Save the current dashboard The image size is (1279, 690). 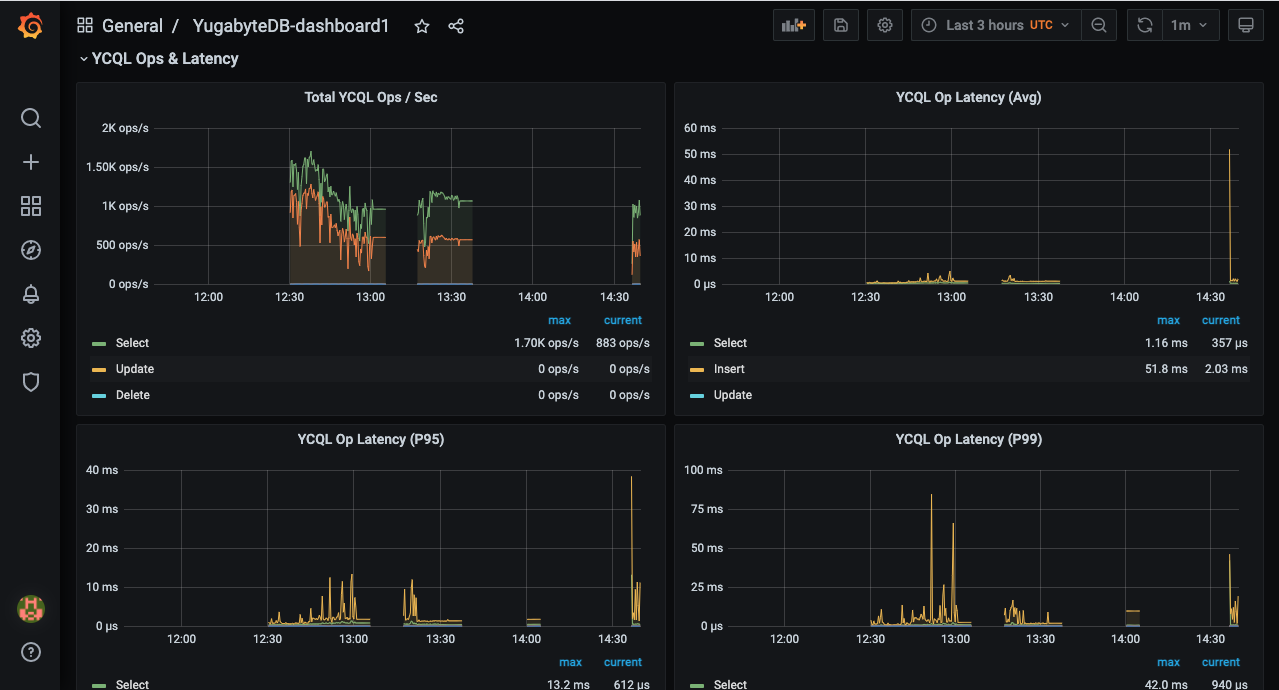(x=840, y=24)
